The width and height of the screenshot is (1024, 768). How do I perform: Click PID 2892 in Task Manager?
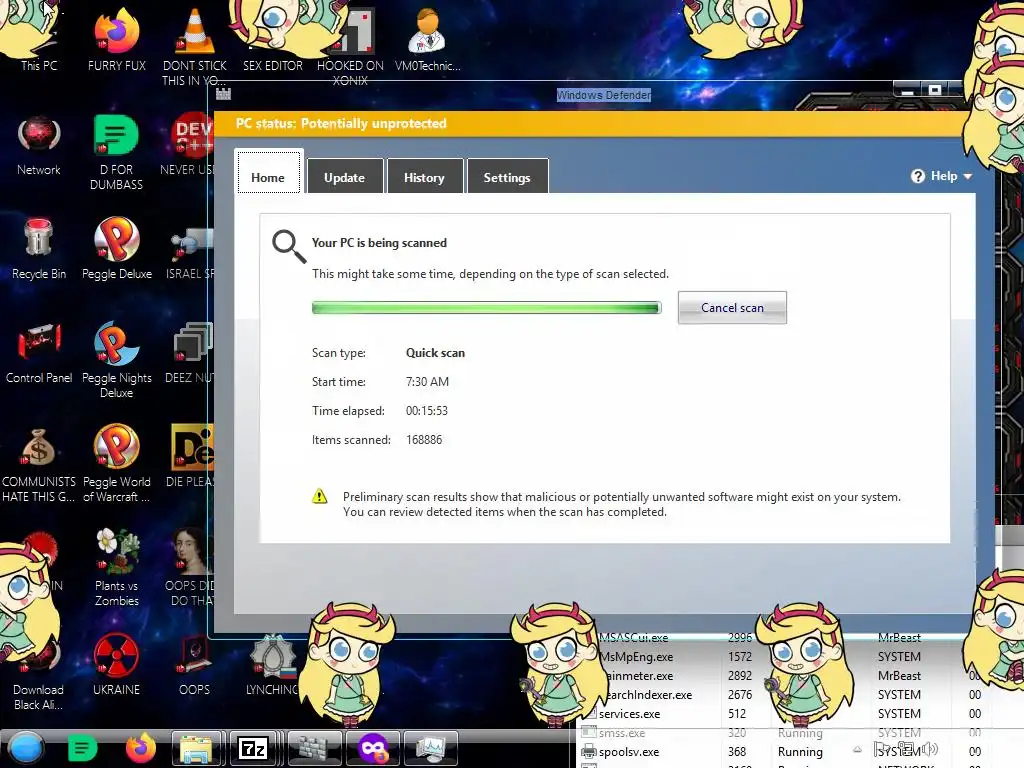(740, 676)
